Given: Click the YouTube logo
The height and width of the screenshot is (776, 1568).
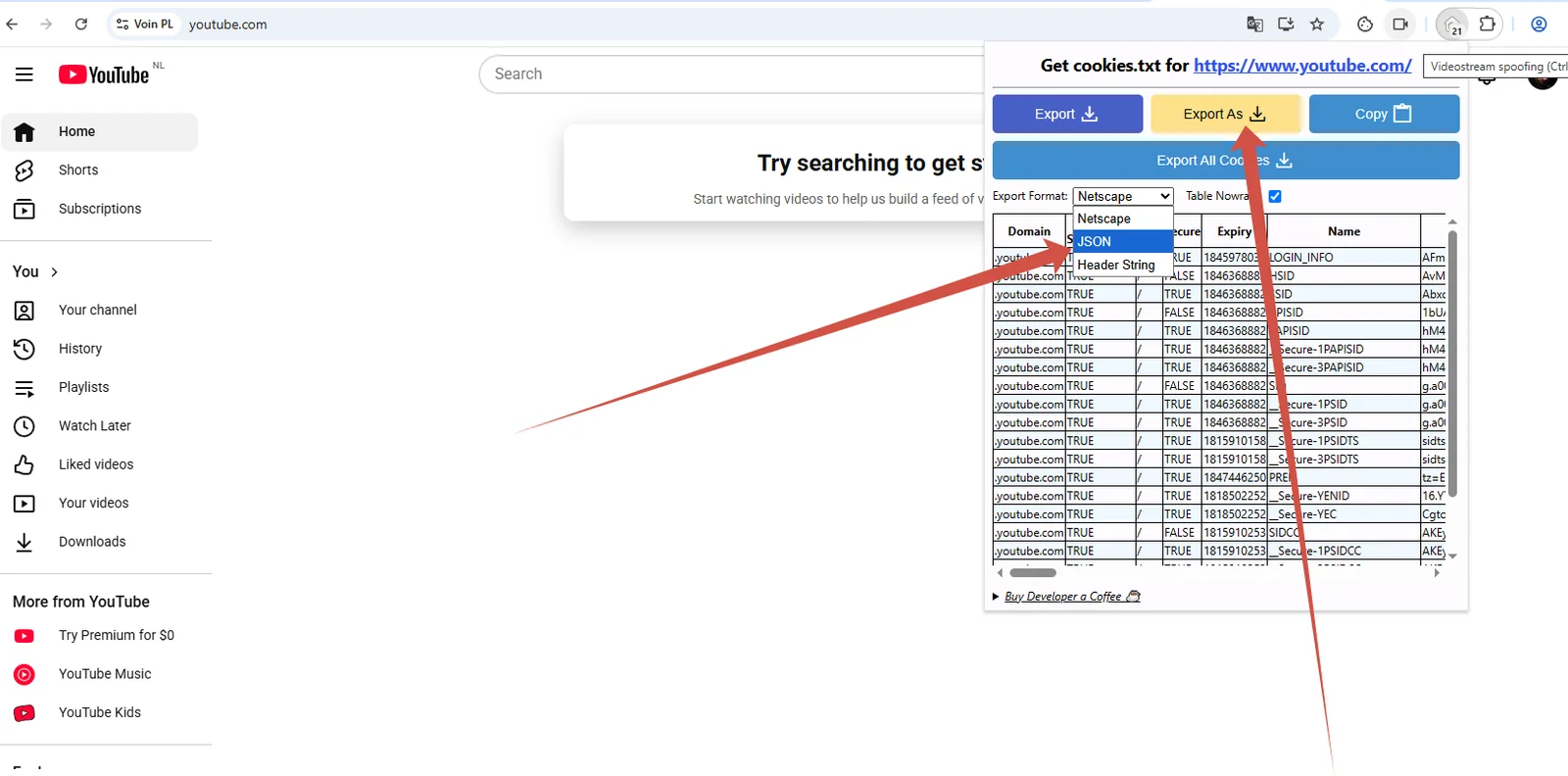Looking at the screenshot, I should coord(104,74).
